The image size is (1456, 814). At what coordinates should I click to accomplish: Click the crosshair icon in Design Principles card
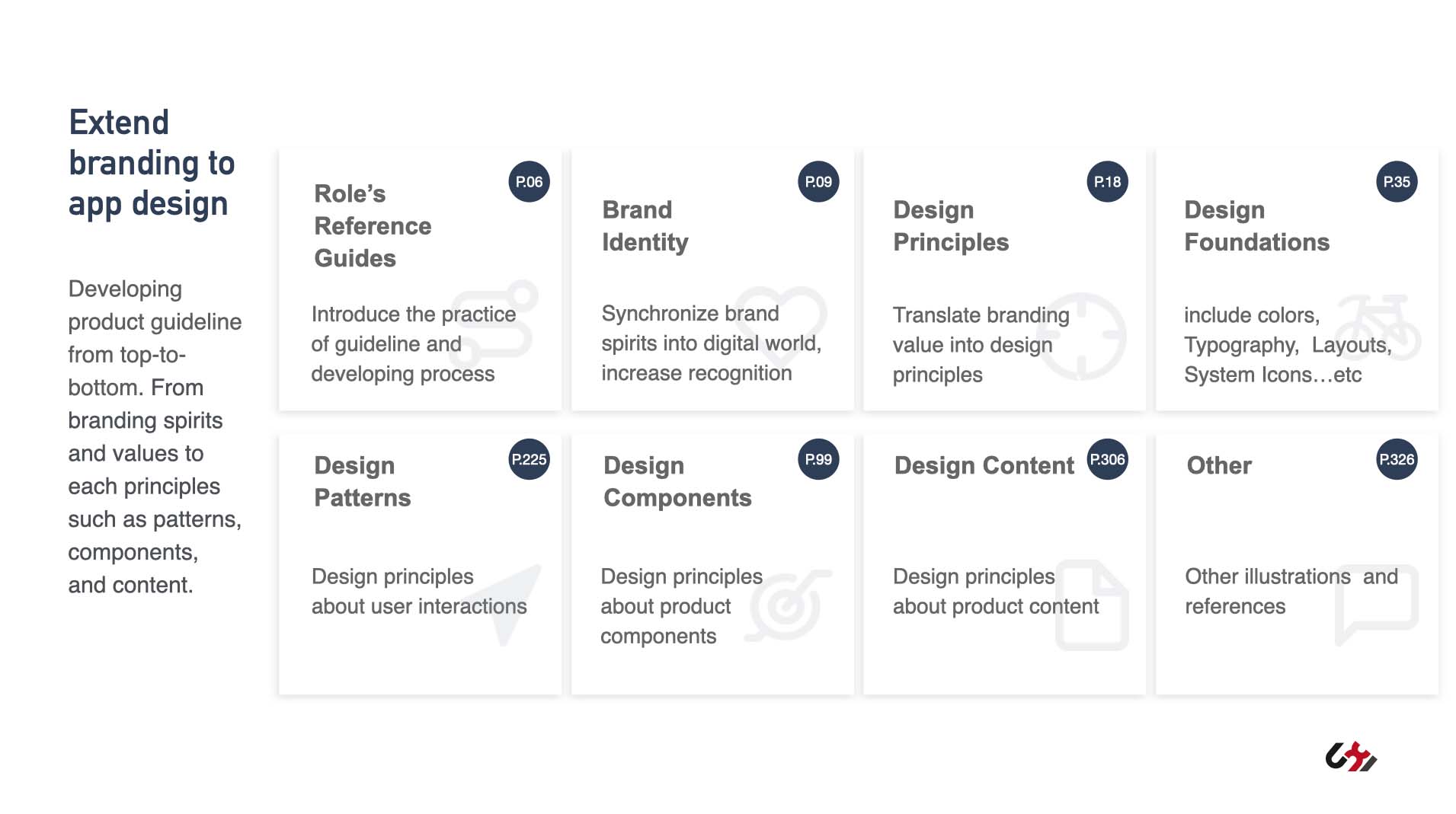coord(1081,336)
